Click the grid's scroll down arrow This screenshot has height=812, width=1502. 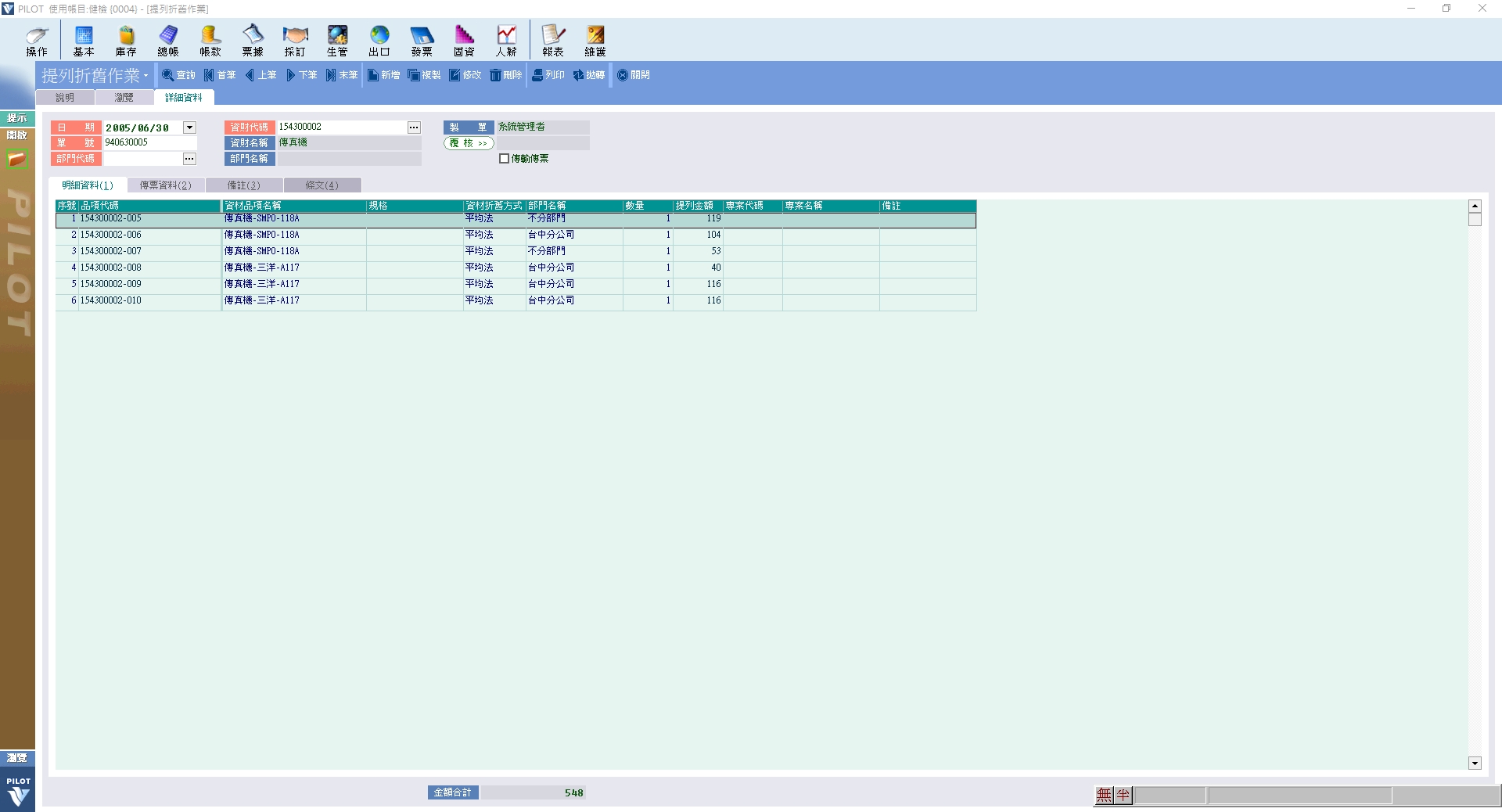[x=1475, y=763]
